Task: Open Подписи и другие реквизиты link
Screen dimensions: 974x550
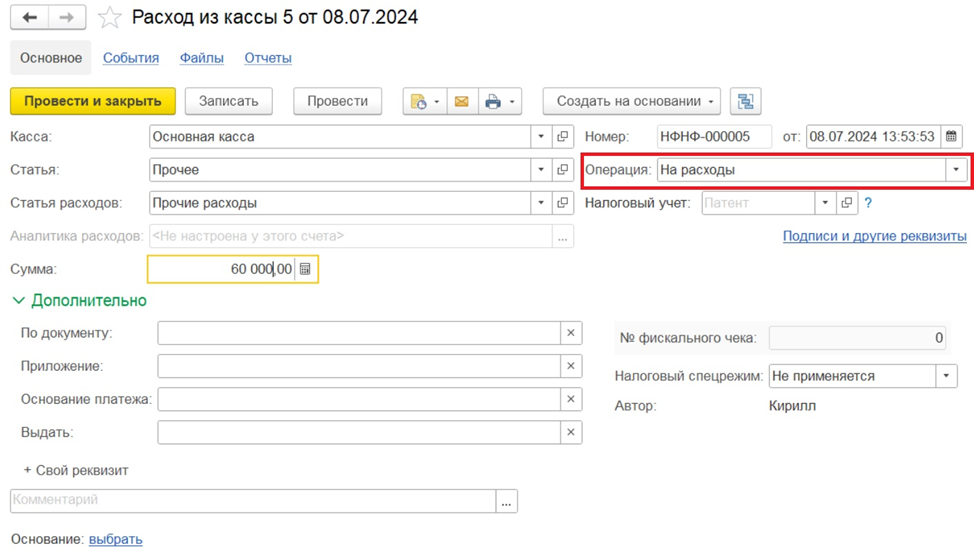Action: point(874,236)
